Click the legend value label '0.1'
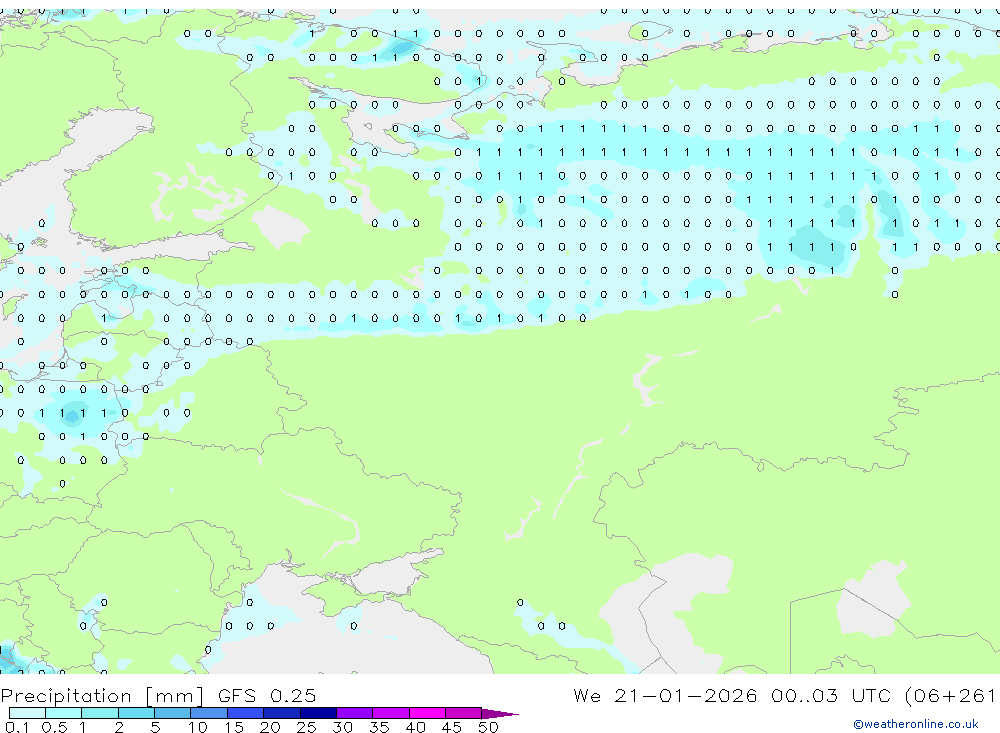Viewport: 1000px width, 733px height. 17,727
